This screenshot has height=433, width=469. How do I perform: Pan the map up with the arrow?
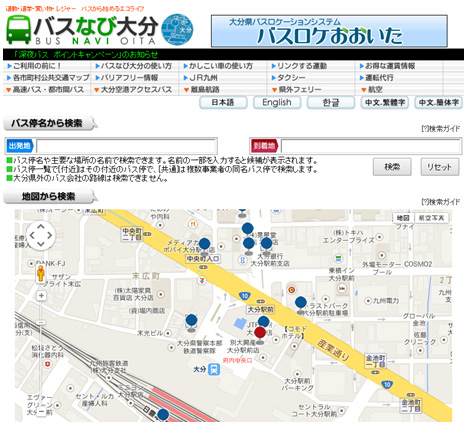click(41, 227)
